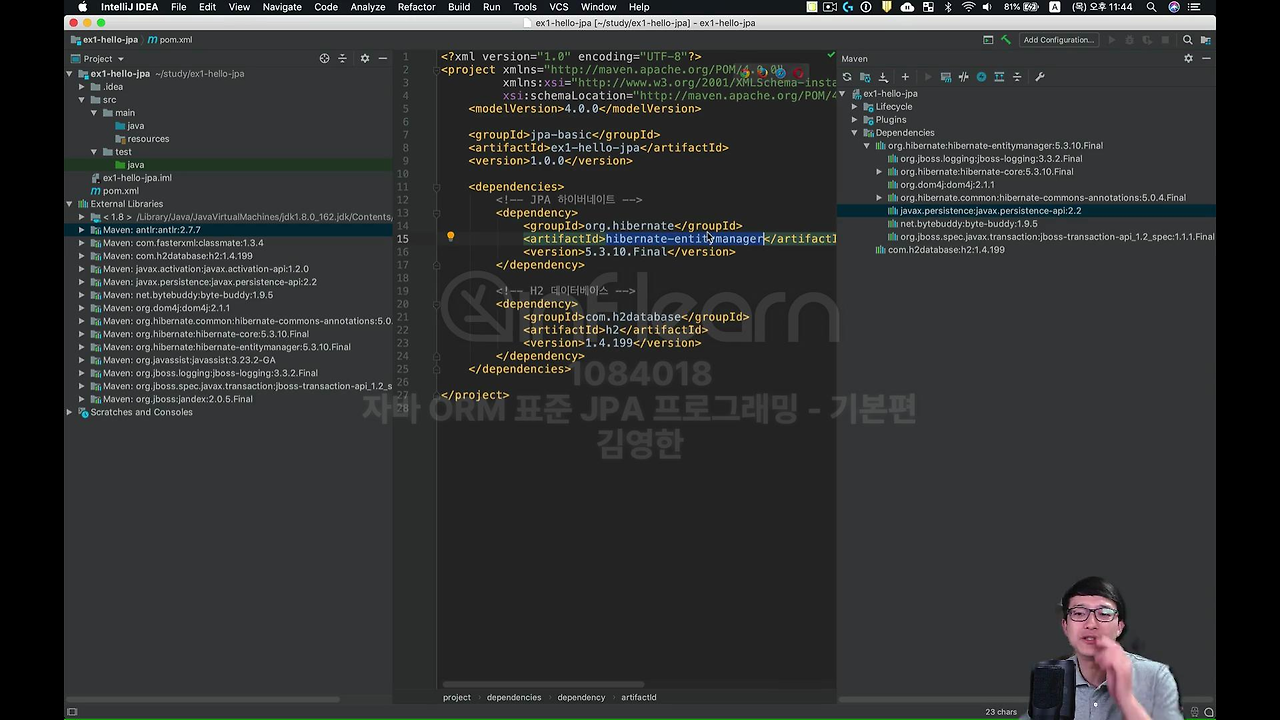
Task: Open macOS Spotlight search icon
Action: pyautogui.click(x=1151, y=7)
